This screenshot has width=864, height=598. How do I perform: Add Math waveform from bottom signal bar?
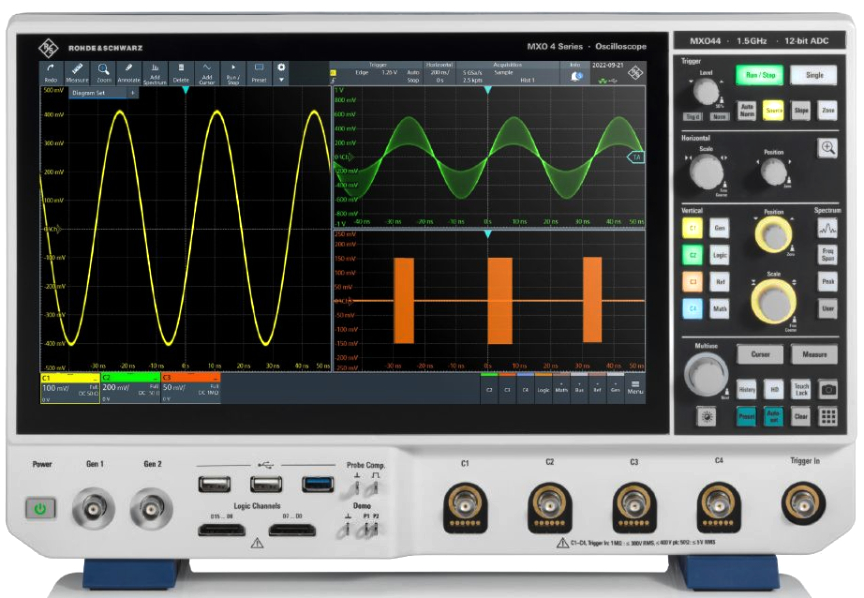pyautogui.click(x=561, y=388)
